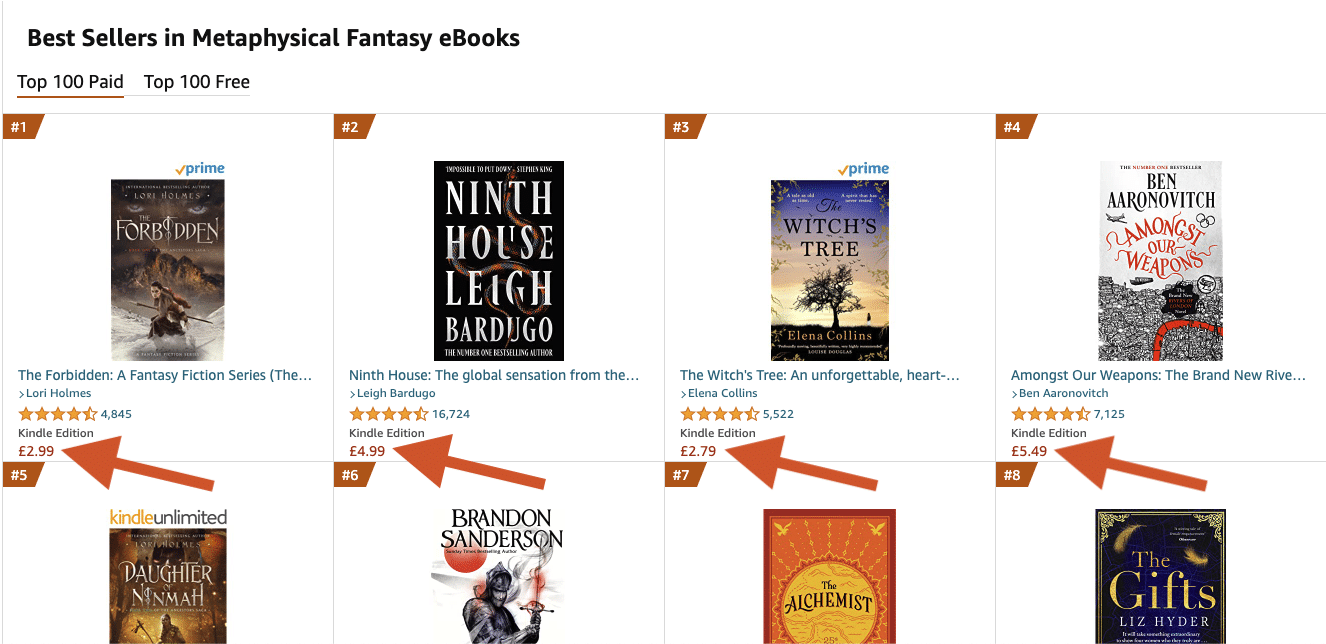The height and width of the screenshot is (644, 1326).
Task: Click the #4 rank ribbon badge
Action: point(1014,126)
